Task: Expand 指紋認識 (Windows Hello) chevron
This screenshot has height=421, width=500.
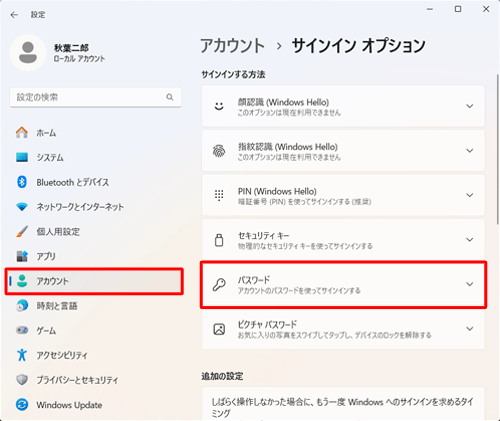Action: point(470,151)
